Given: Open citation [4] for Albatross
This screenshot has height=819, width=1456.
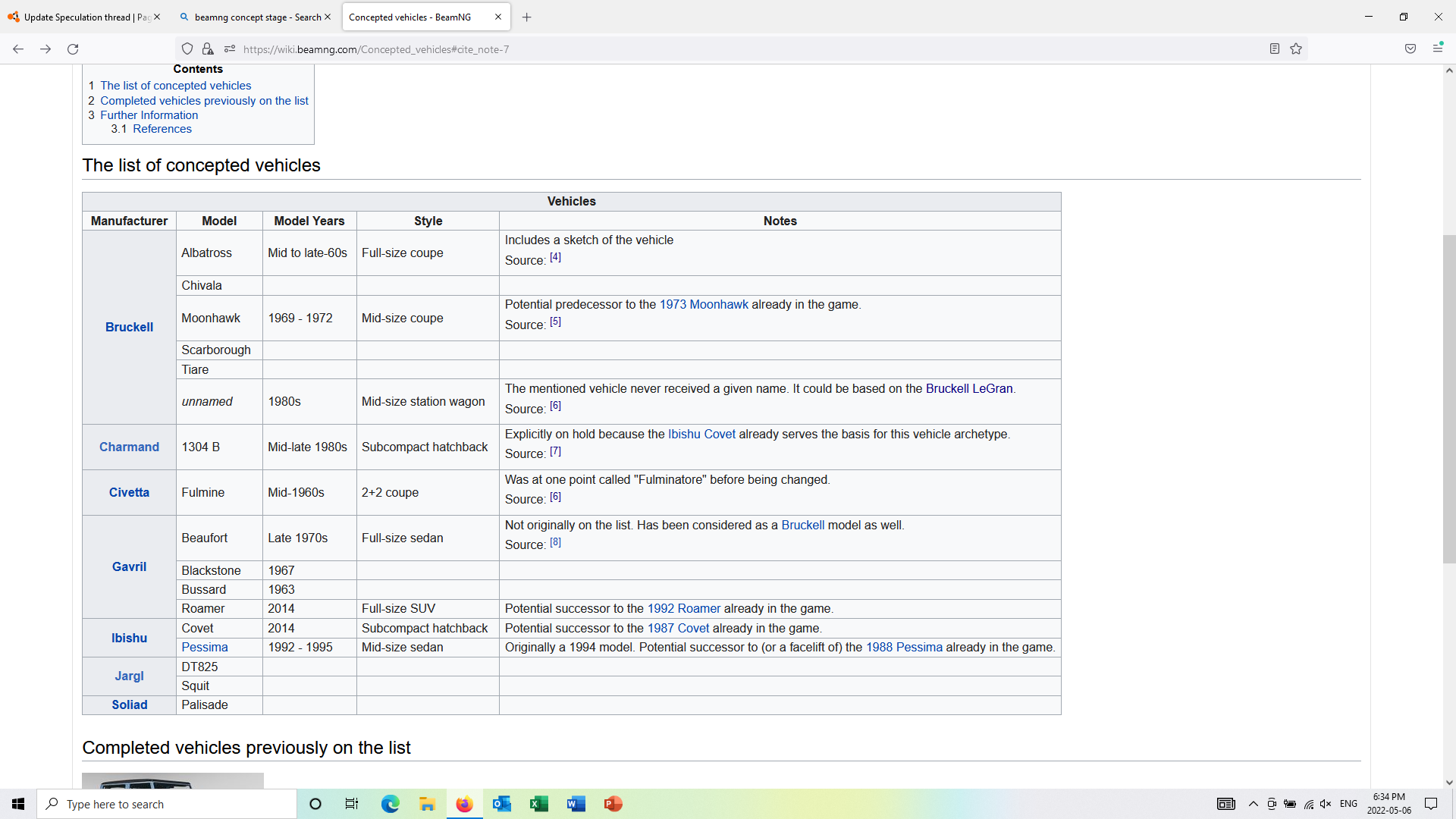Looking at the screenshot, I should click(x=555, y=257).
